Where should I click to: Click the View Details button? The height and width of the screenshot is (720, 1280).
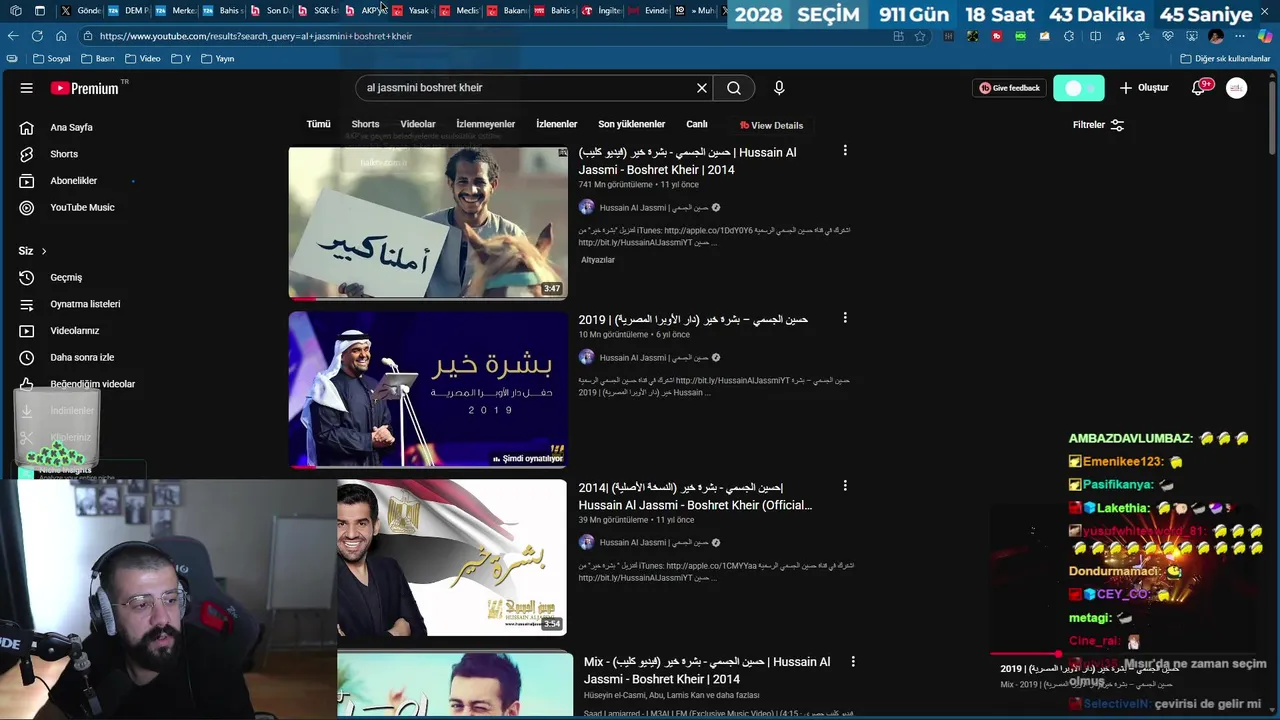[771, 125]
